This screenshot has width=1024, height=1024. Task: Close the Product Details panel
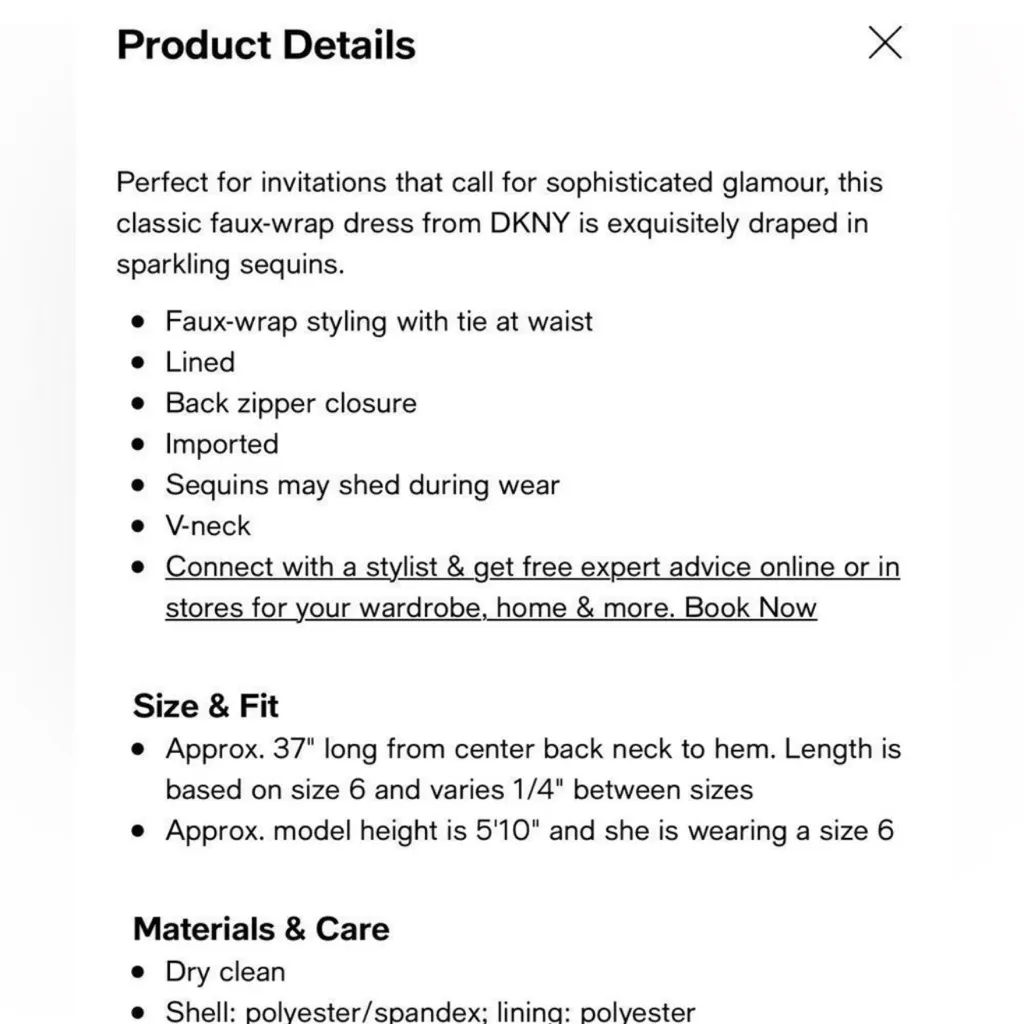885,43
